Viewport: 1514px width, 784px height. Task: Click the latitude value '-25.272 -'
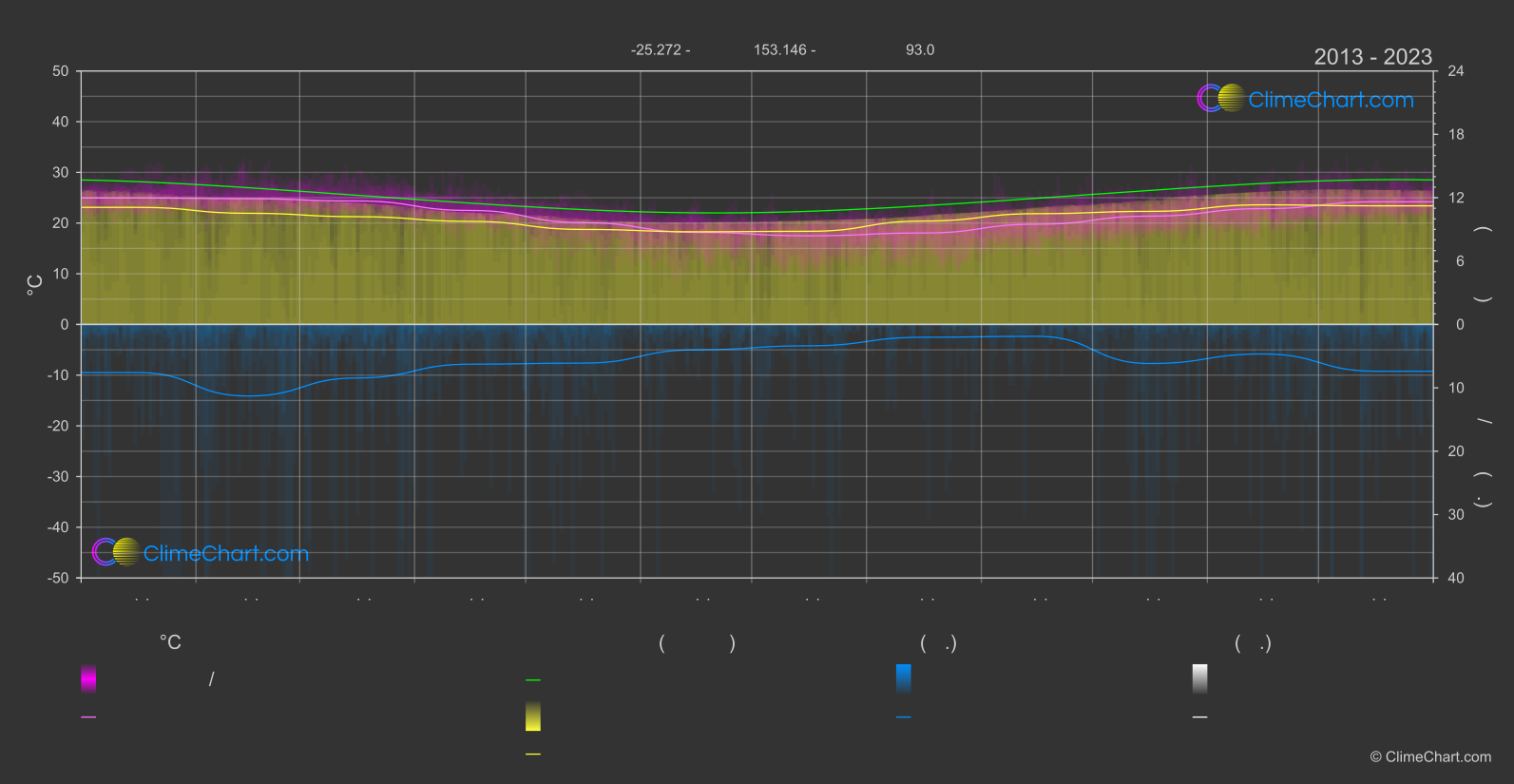(x=661, y=49)
